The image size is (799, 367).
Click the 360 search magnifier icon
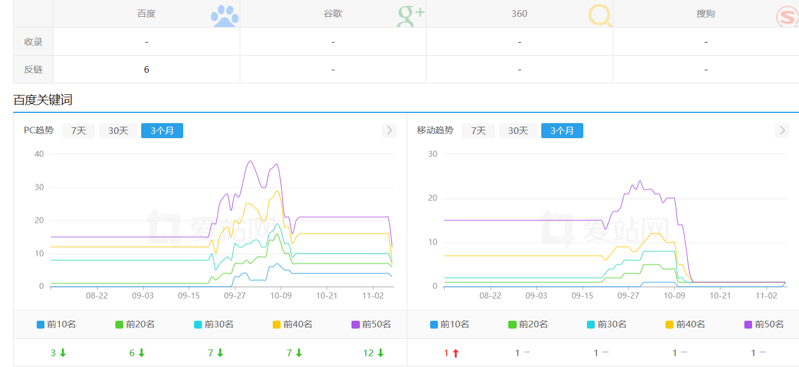point(600,16)
